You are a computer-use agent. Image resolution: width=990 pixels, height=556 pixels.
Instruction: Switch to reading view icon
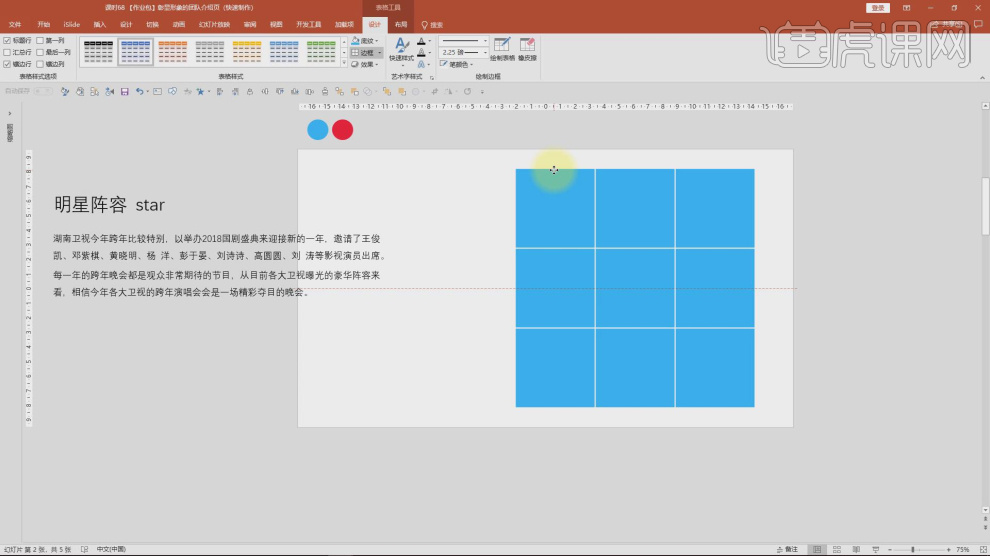click(856, 550)
